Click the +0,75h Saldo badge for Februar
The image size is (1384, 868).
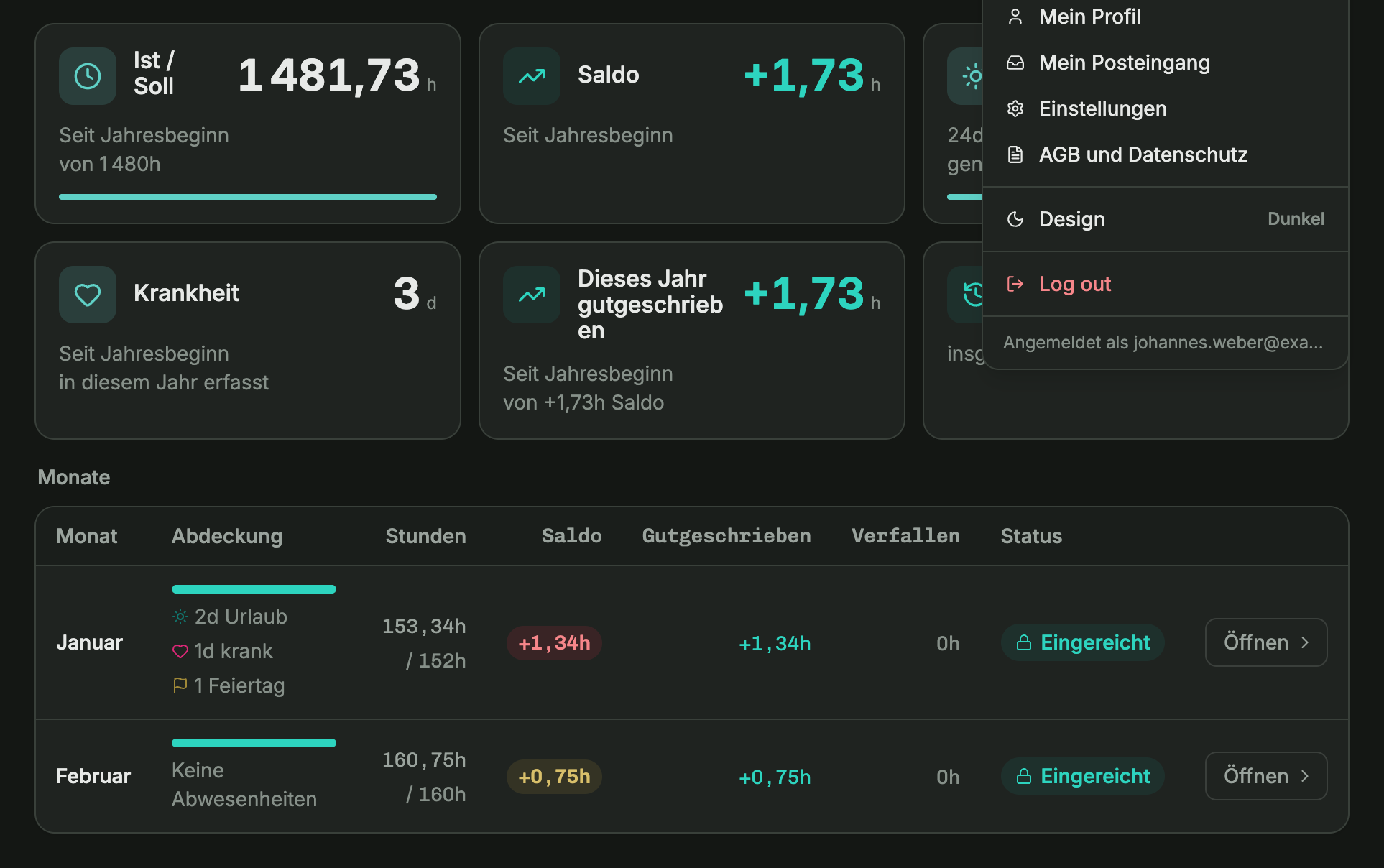point(554,777)
